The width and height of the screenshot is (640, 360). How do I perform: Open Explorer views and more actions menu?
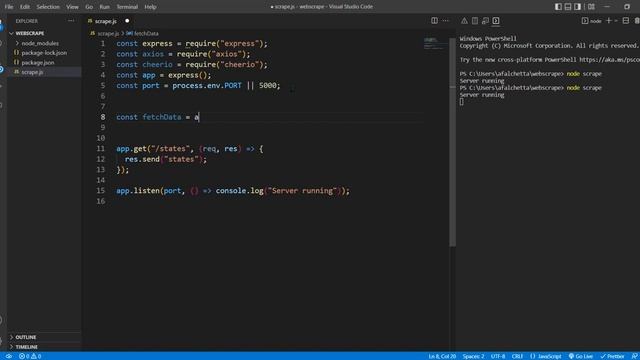tap(71, 21)
